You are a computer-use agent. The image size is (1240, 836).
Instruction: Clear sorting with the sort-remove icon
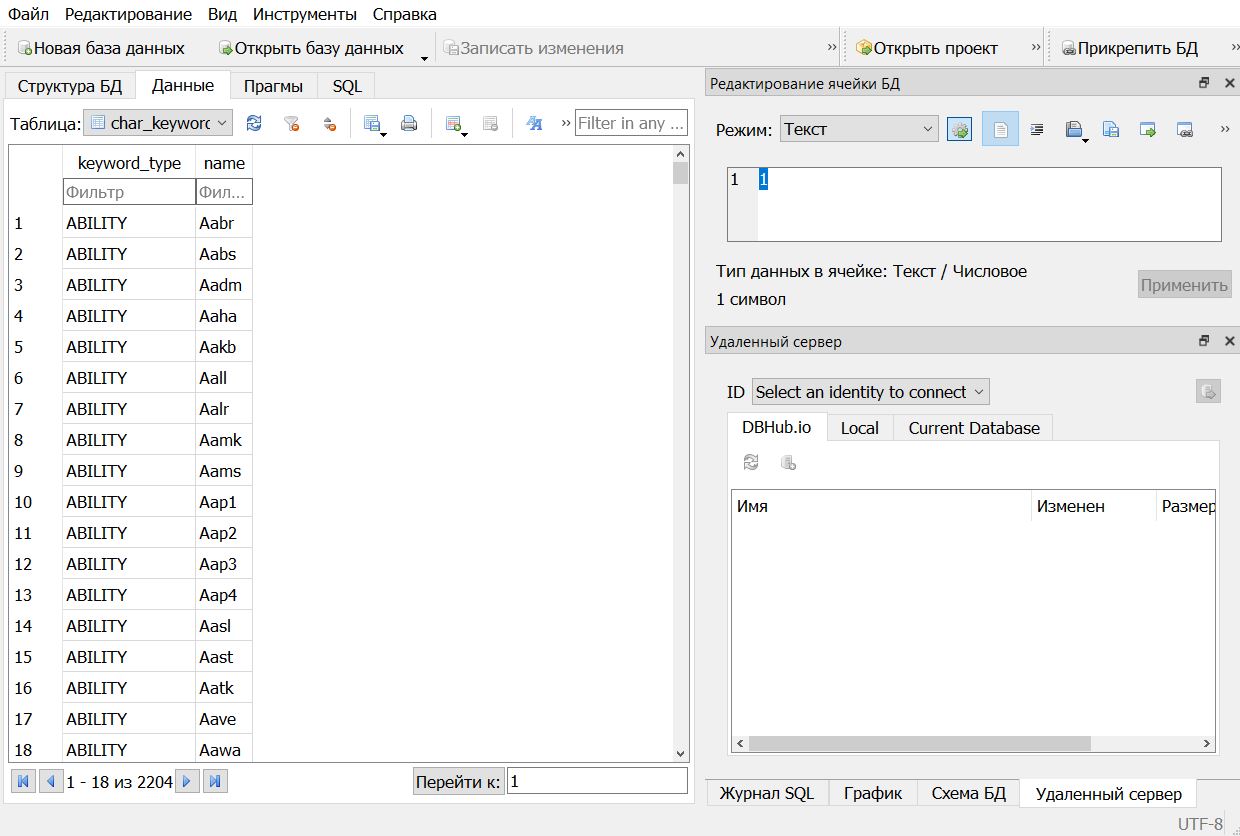(329, 124)
